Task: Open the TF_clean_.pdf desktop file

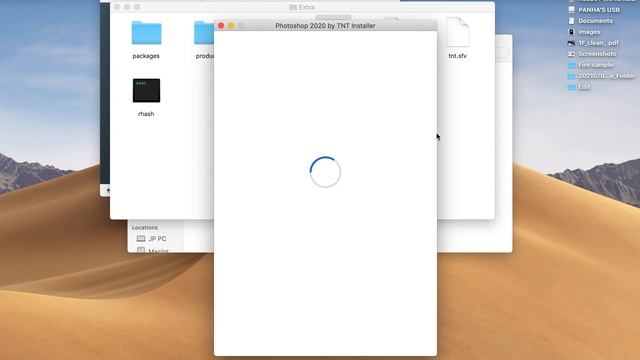Action: tap(593, 43)
